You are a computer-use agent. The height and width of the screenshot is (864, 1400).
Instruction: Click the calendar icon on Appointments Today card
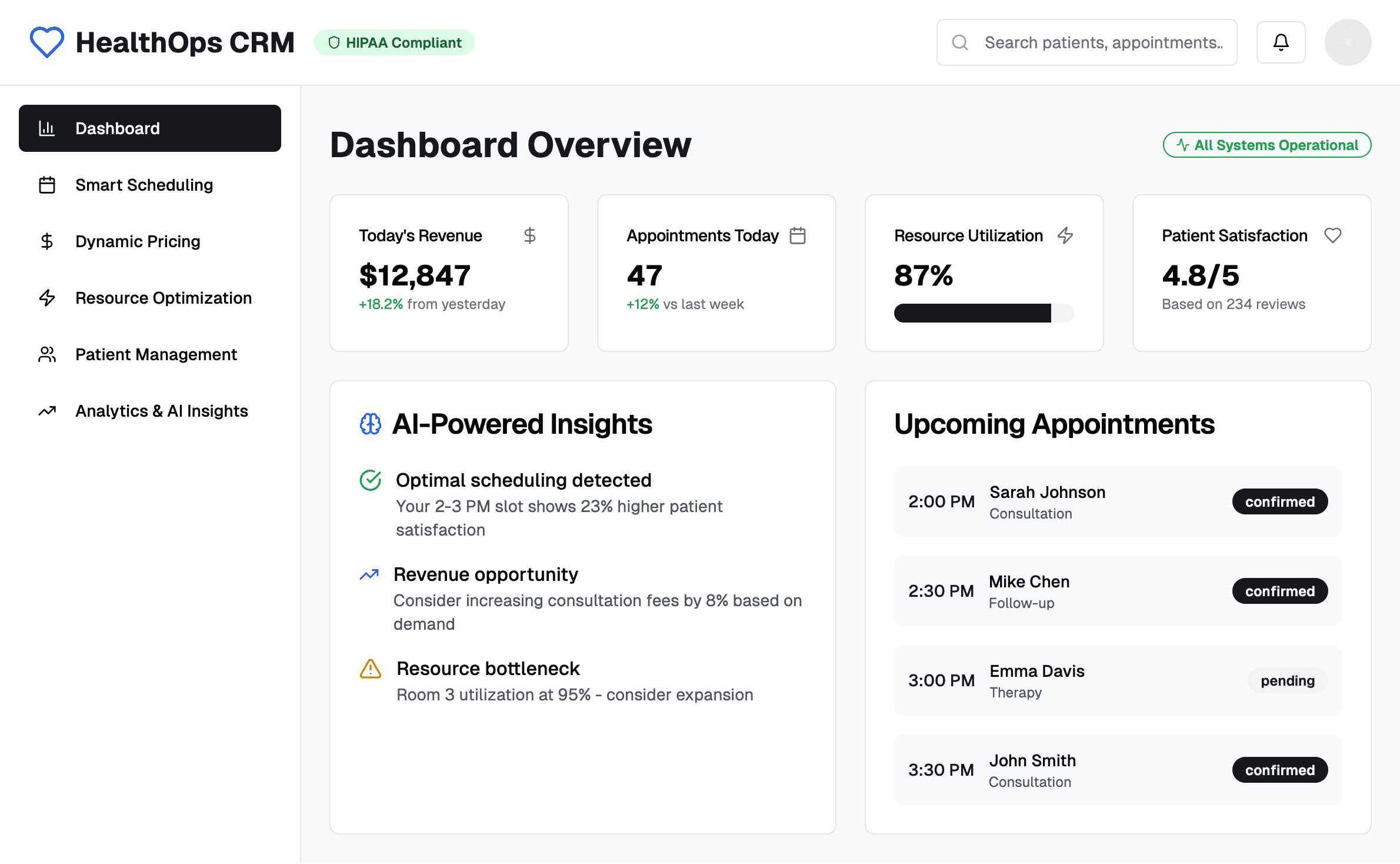tap(798, 235)
